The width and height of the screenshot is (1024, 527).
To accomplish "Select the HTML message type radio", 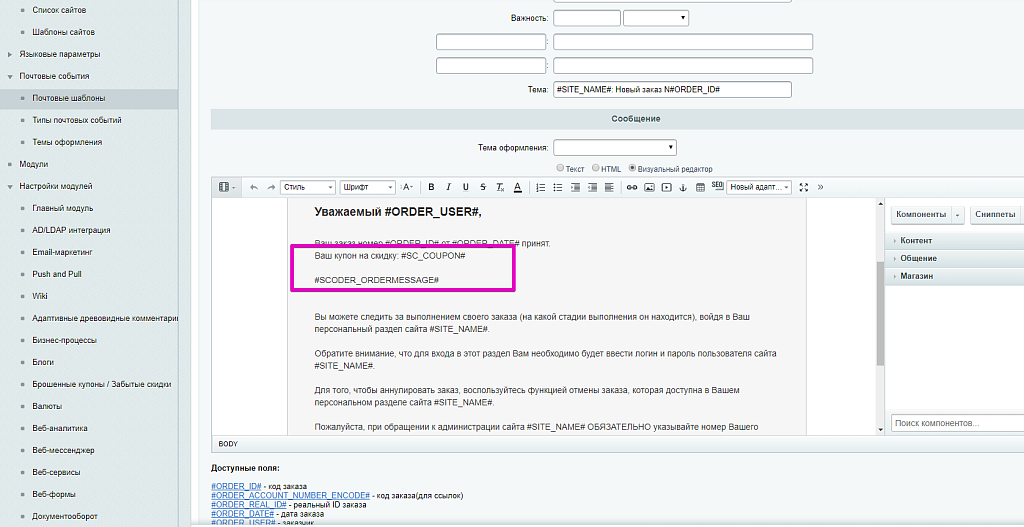I will pos(596,169).
